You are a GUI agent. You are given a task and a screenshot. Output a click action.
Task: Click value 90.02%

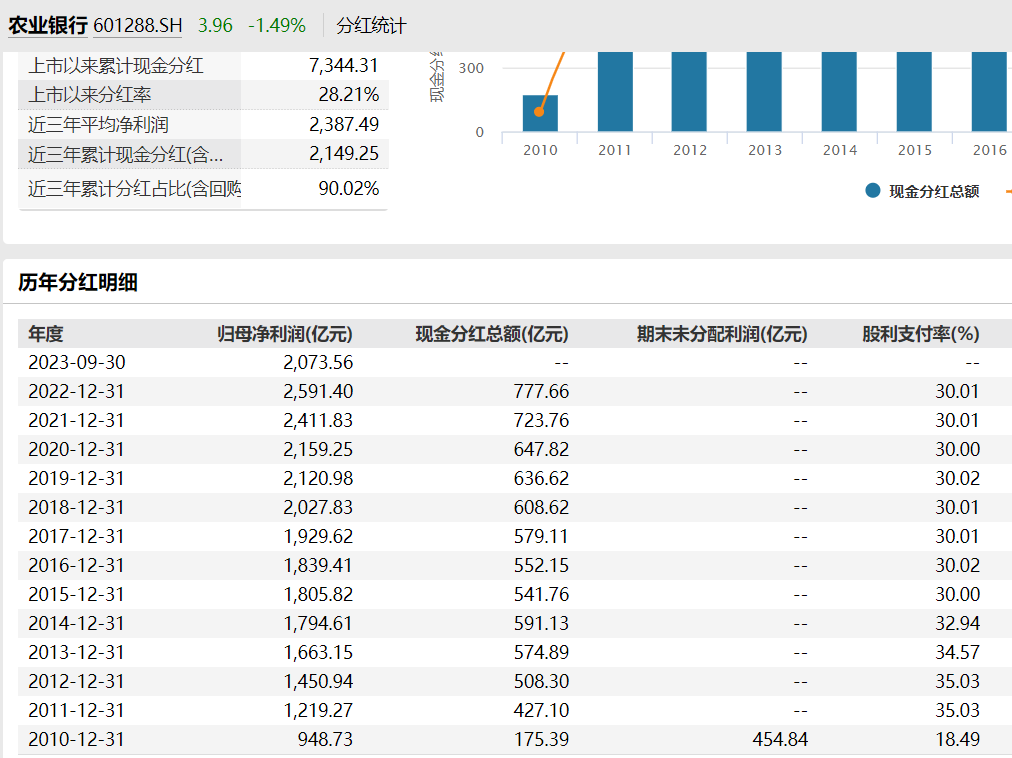349,189
